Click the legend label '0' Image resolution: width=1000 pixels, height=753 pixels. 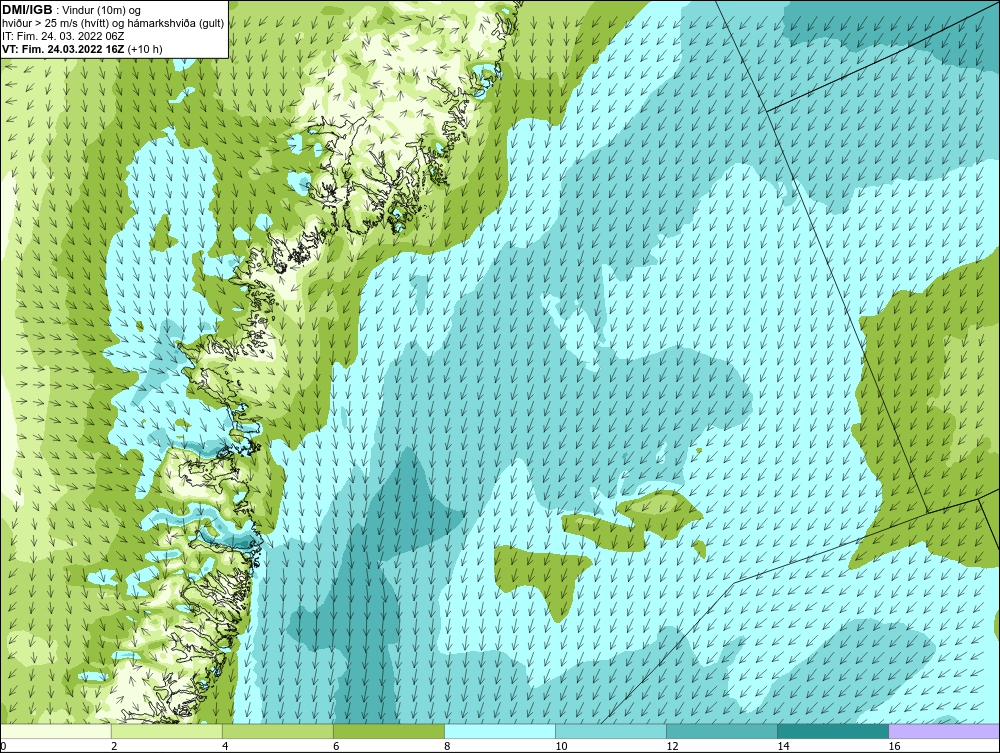4,746
